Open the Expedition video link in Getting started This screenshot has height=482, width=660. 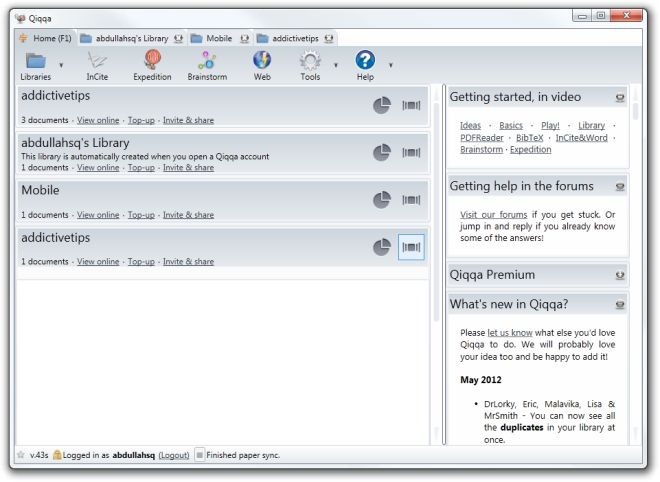tap(530, 149)
